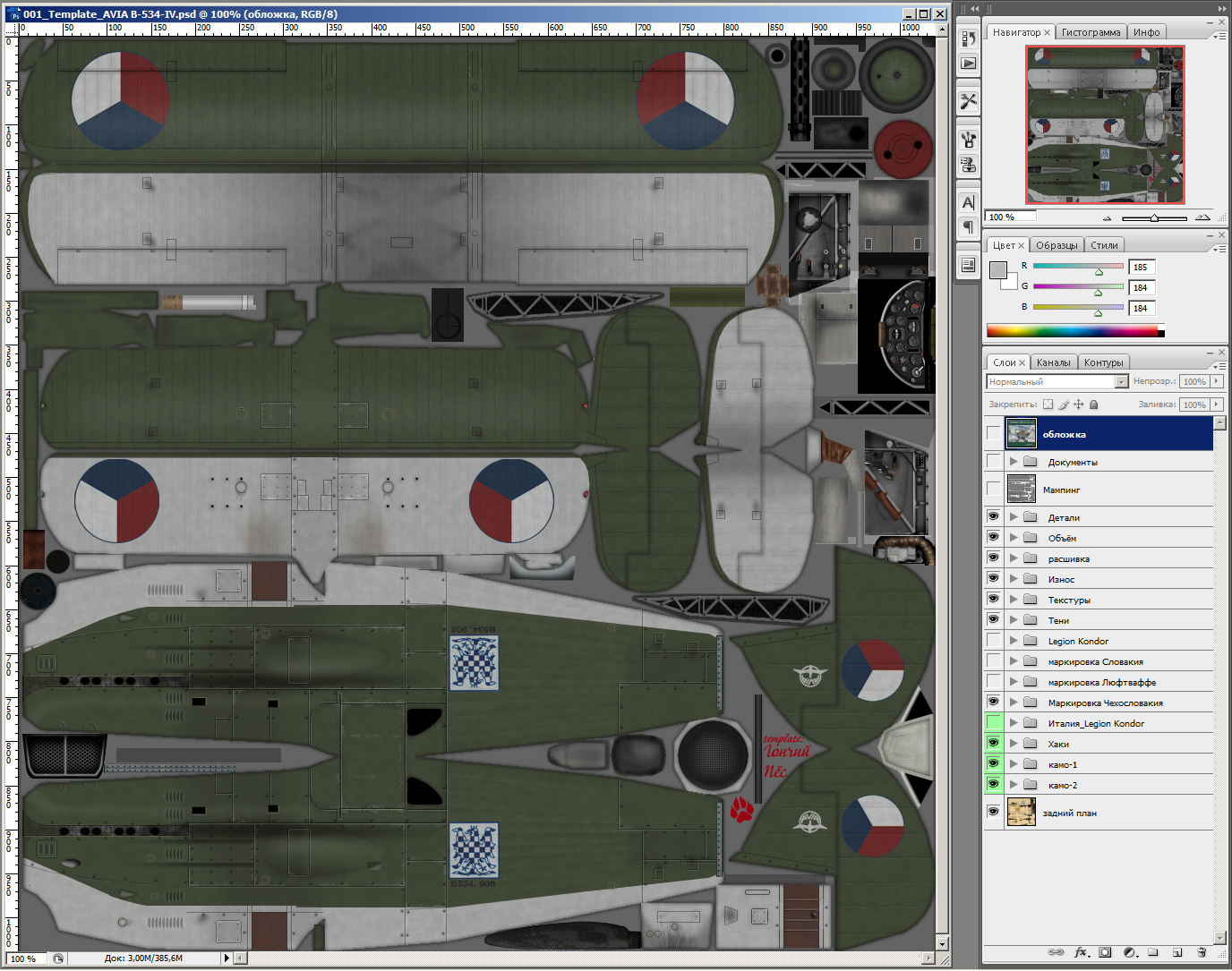Hide the задний план layer
Viewport: 1232px width, 971px height.
coord(993,813)
